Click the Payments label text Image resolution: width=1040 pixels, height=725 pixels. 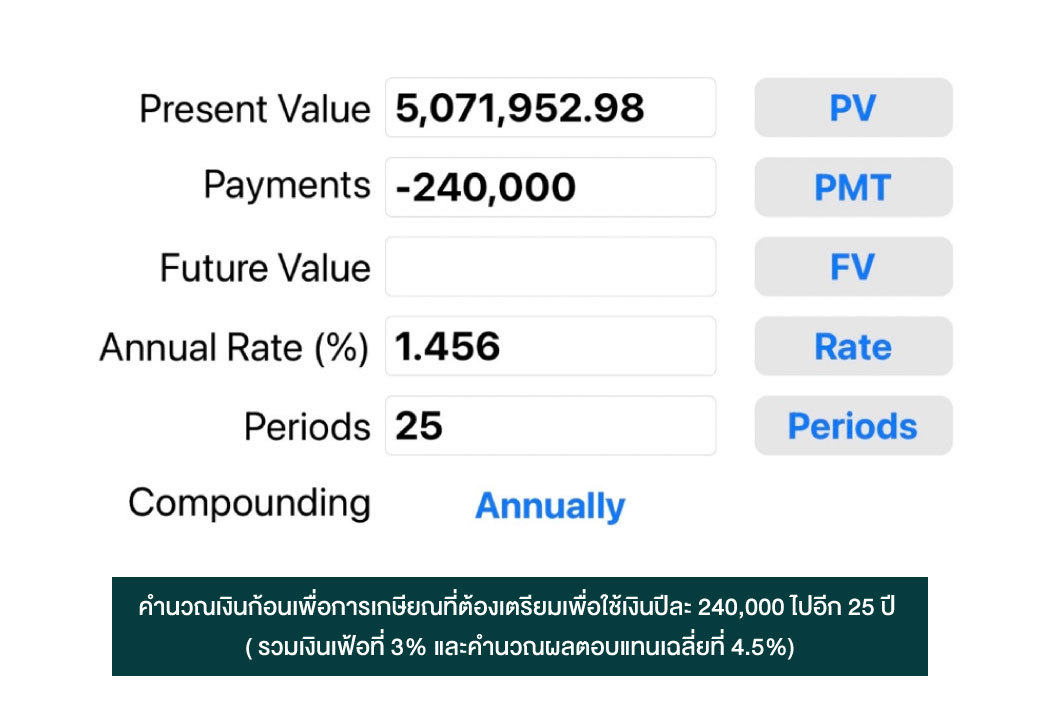point(287,185)
